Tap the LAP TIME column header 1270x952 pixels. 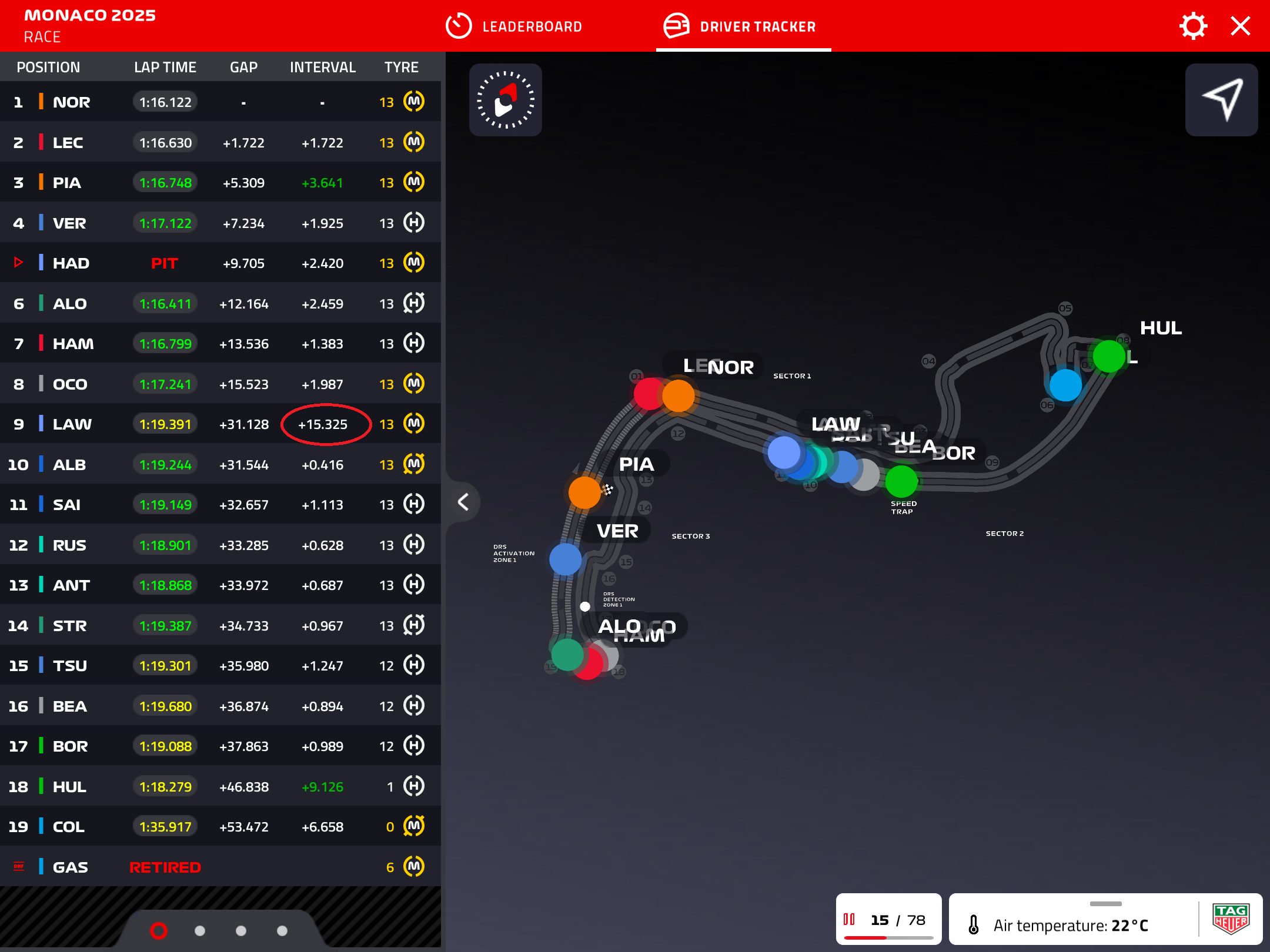[x=165, y=67]
